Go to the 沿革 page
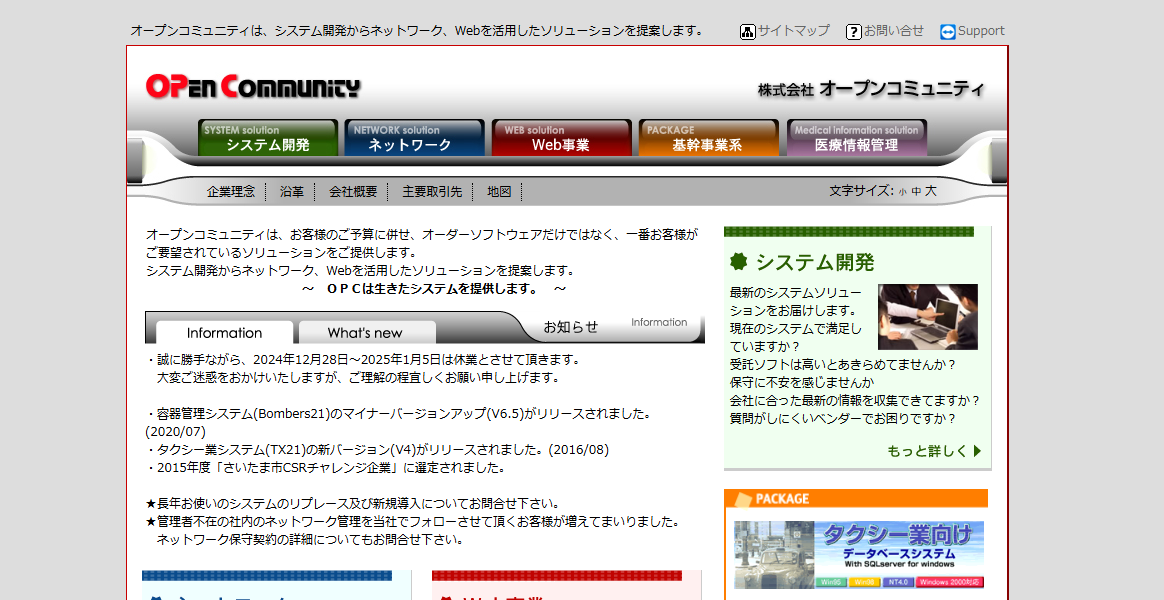The image size is (1164, 600). click(x=292, y=192)
